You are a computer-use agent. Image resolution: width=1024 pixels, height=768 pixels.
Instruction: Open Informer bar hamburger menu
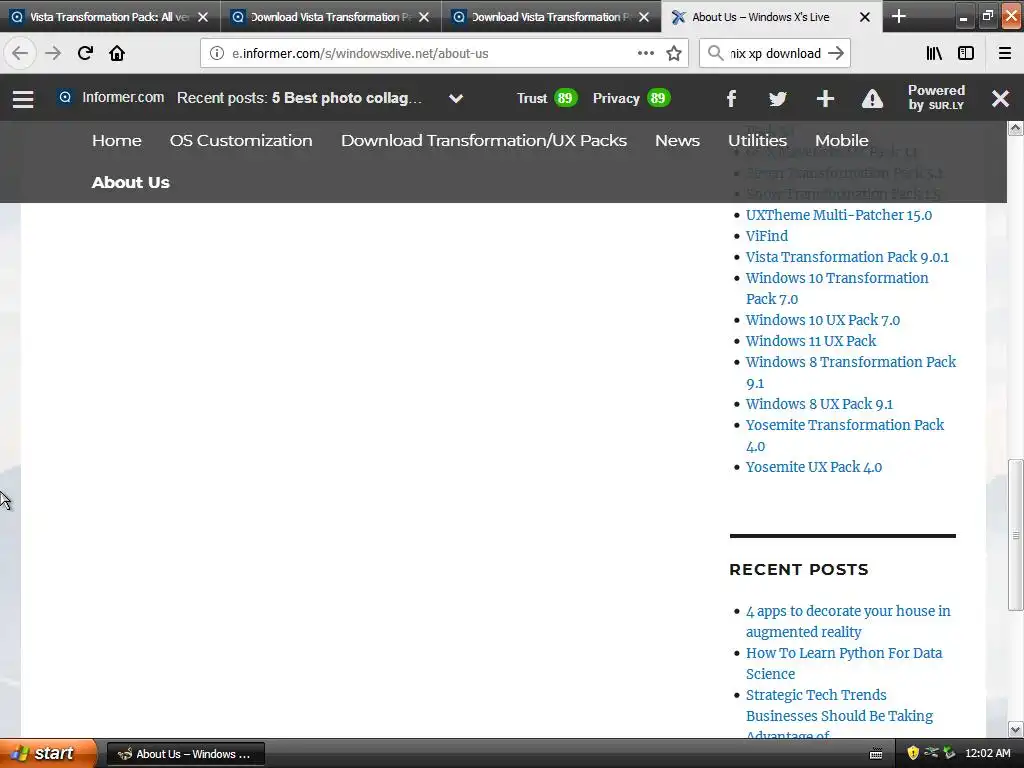coord(23,99)
